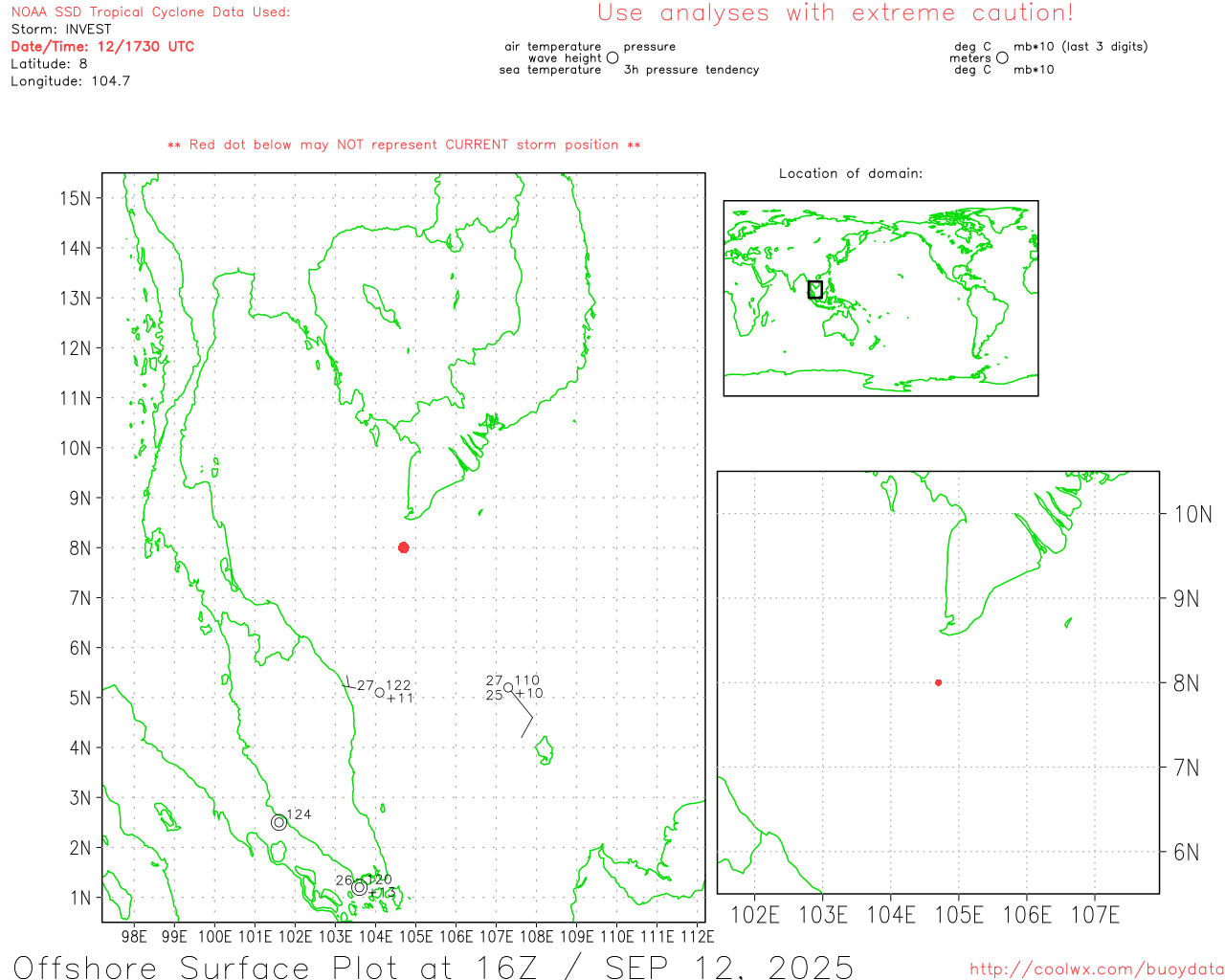
Task: Click the '112E' longitude label on main map
Action: [696, 936]
